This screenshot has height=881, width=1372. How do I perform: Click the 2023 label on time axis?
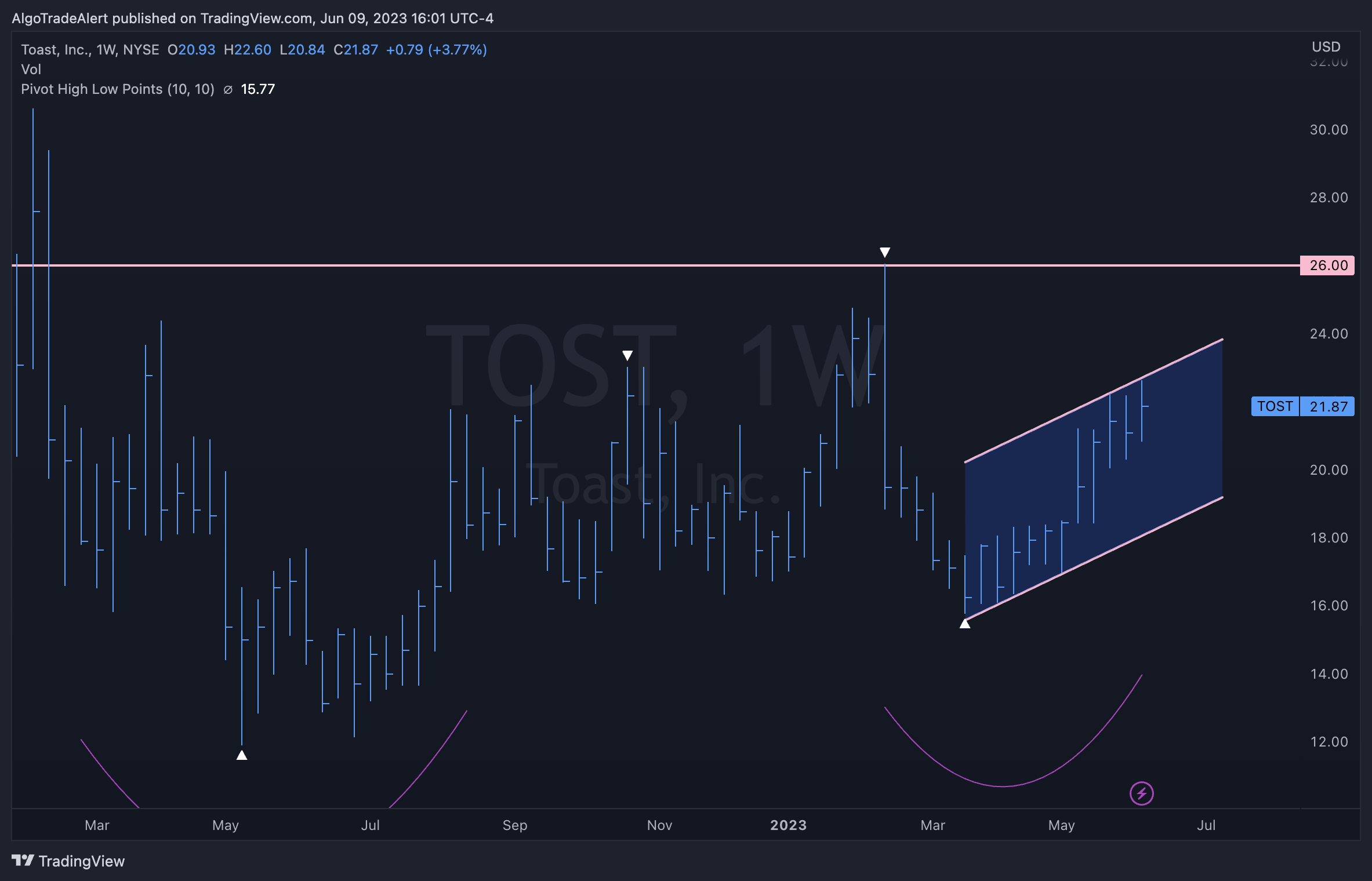point(788,825)
